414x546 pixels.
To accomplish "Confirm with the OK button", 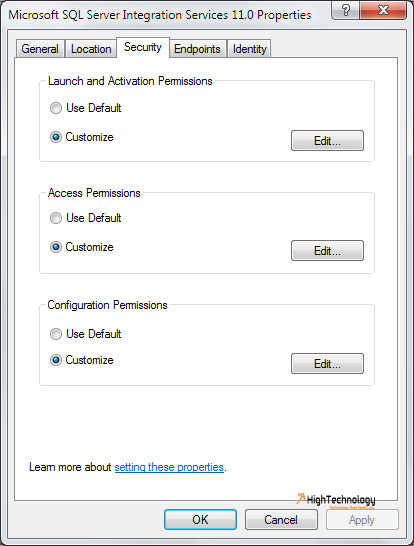I will point(201,520).
